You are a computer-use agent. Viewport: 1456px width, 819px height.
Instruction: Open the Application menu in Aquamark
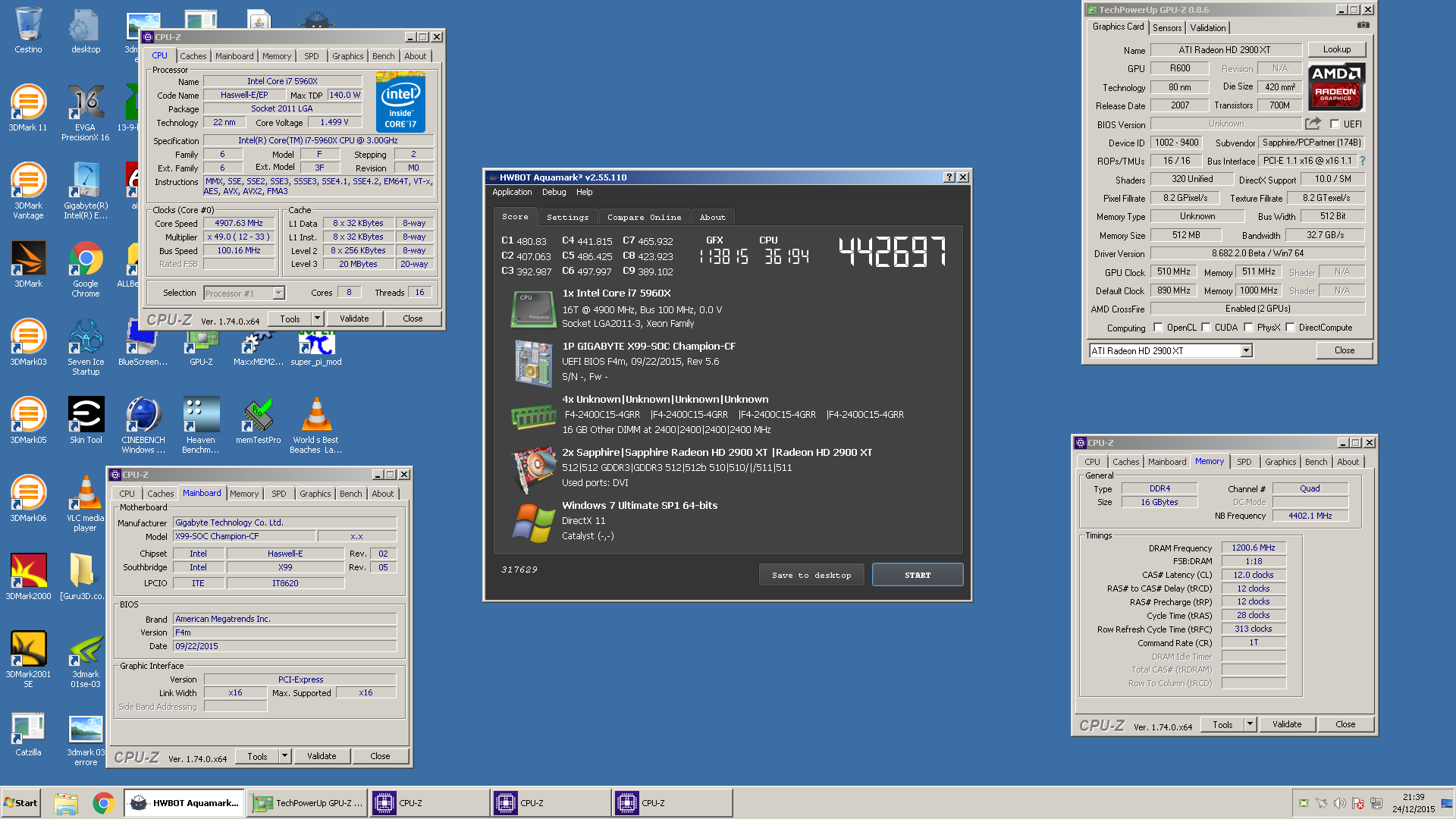[512, 193]
